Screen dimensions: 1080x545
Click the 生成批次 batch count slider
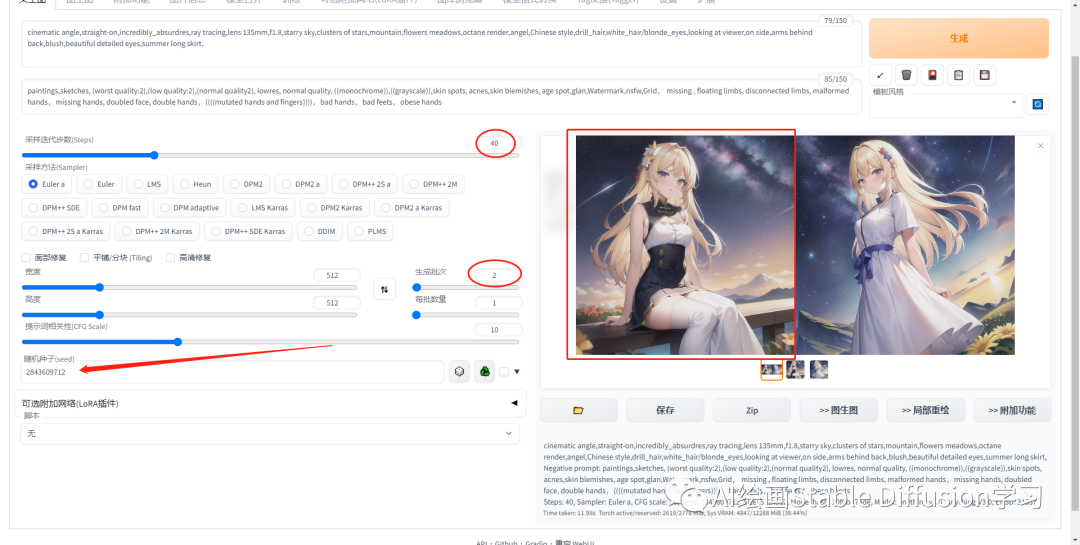point(466,287)
